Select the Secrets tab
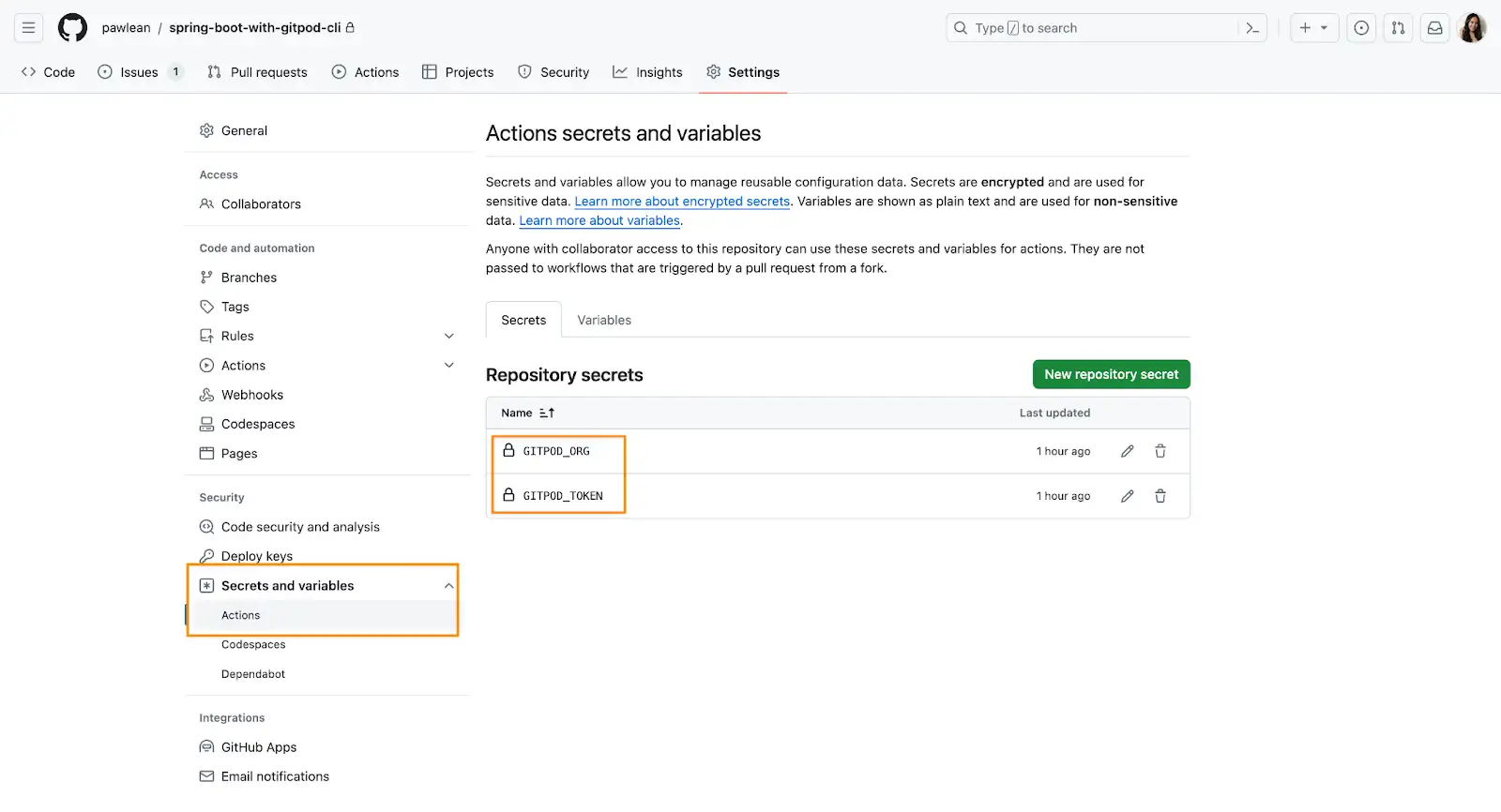Image resolution: width=1501 pixels, height=812 pixels. 523,320
